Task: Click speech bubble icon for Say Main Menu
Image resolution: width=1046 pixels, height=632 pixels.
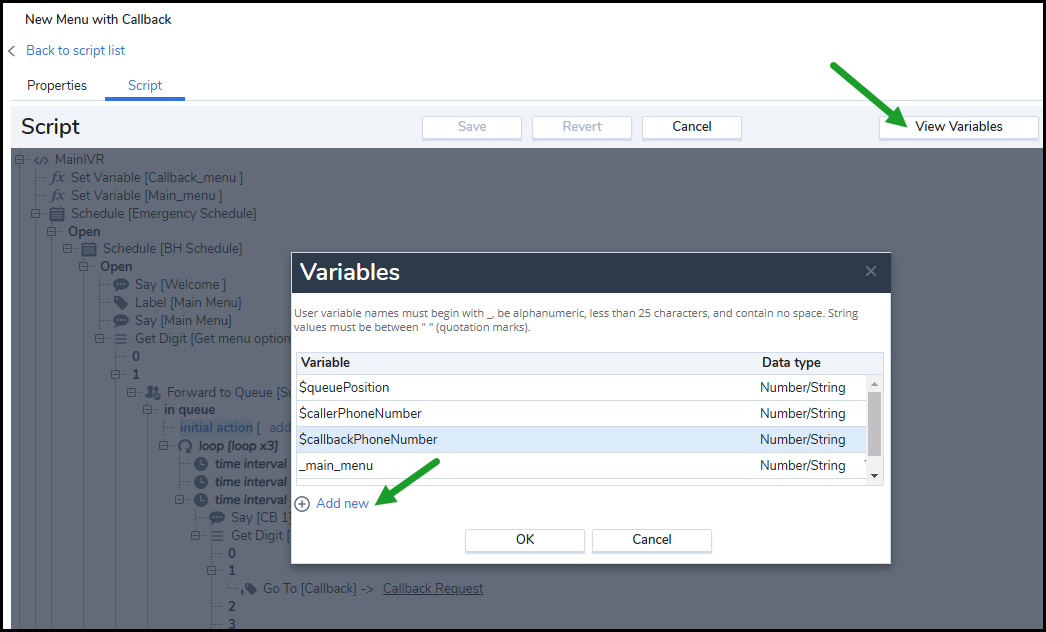Action: (x=121, y=321)
